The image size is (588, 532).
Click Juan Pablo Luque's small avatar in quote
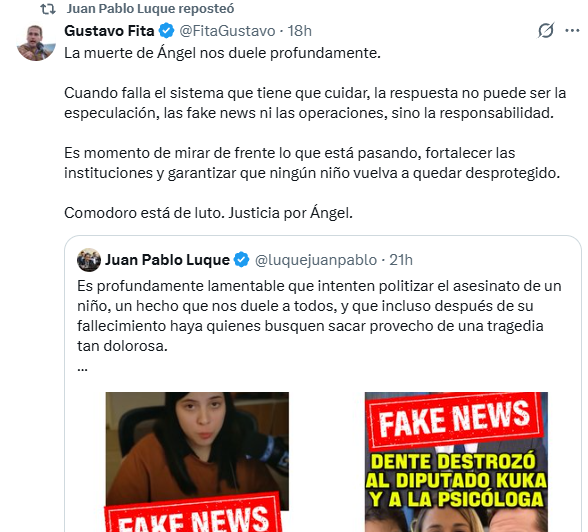point(89,260)
